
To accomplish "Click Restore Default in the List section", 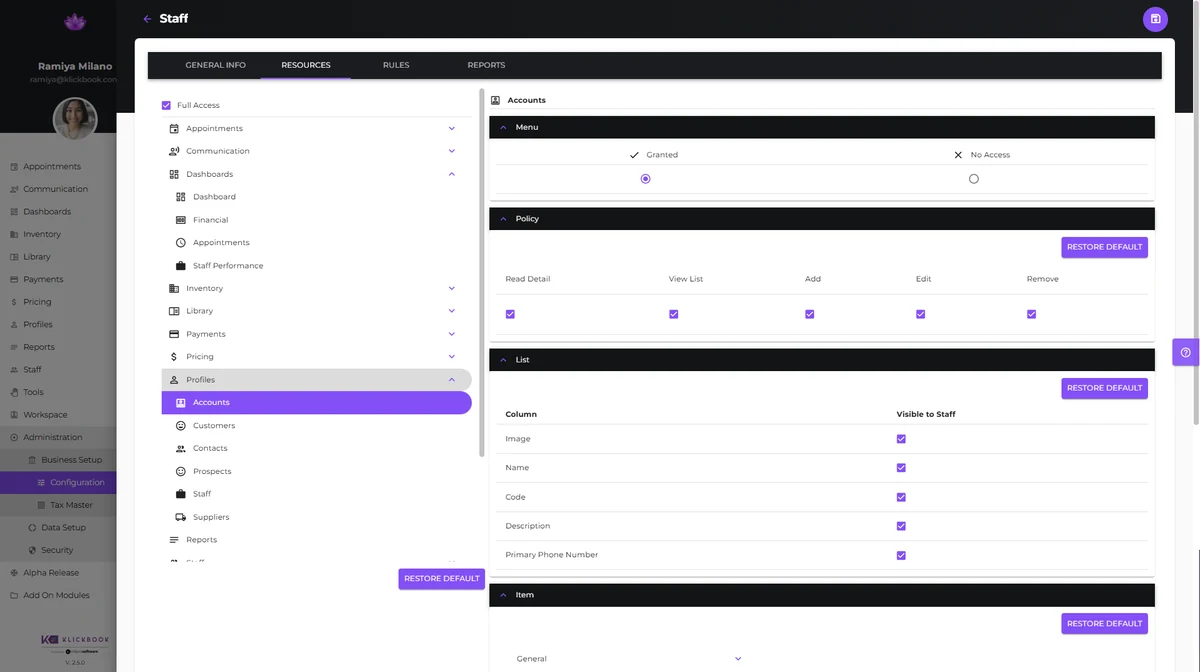I will [1104, 388].
